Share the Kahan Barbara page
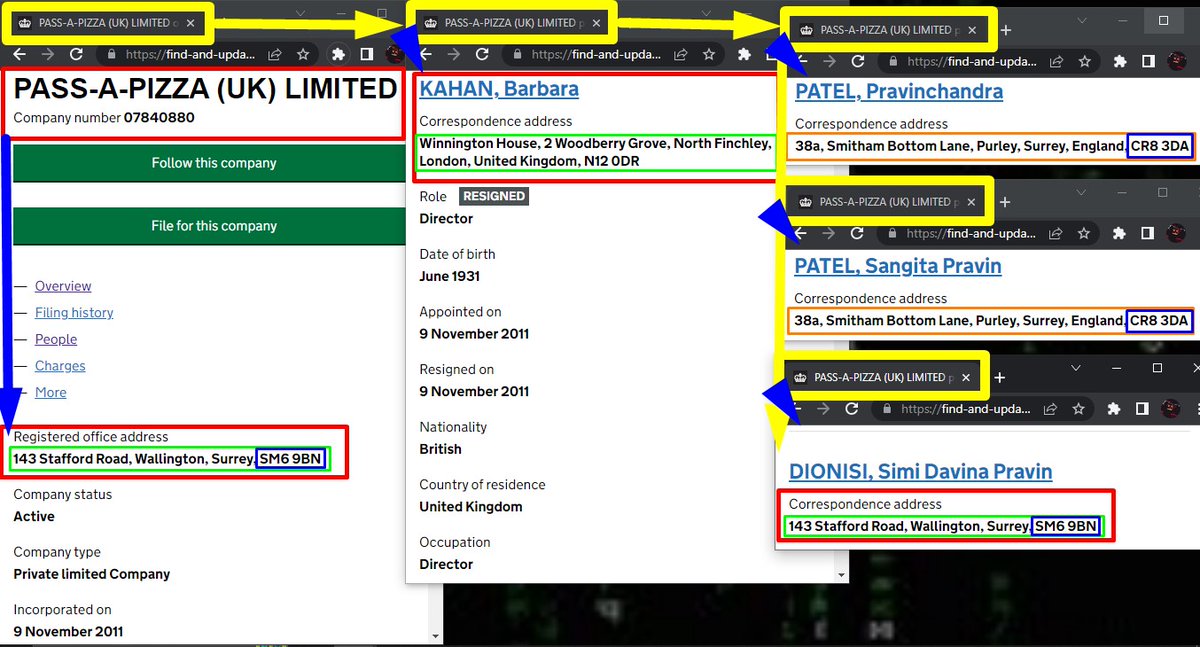 point(680,54)
